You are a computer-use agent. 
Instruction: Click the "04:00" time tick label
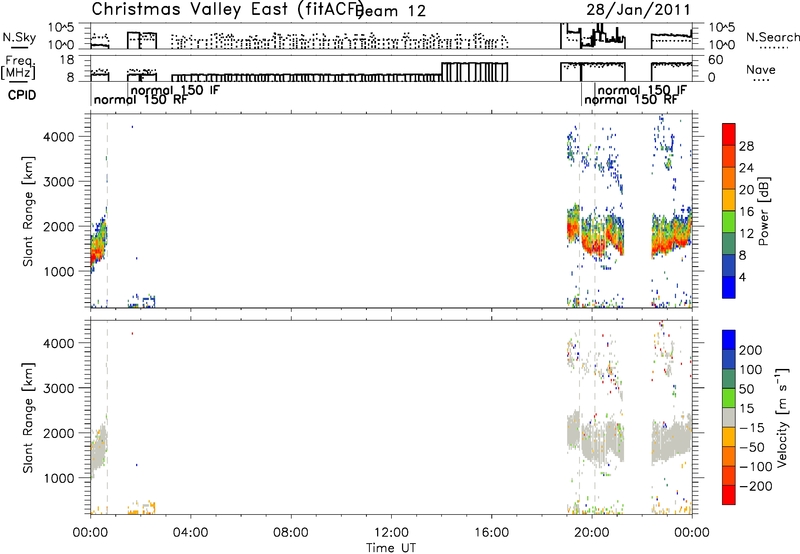(191, 533)
